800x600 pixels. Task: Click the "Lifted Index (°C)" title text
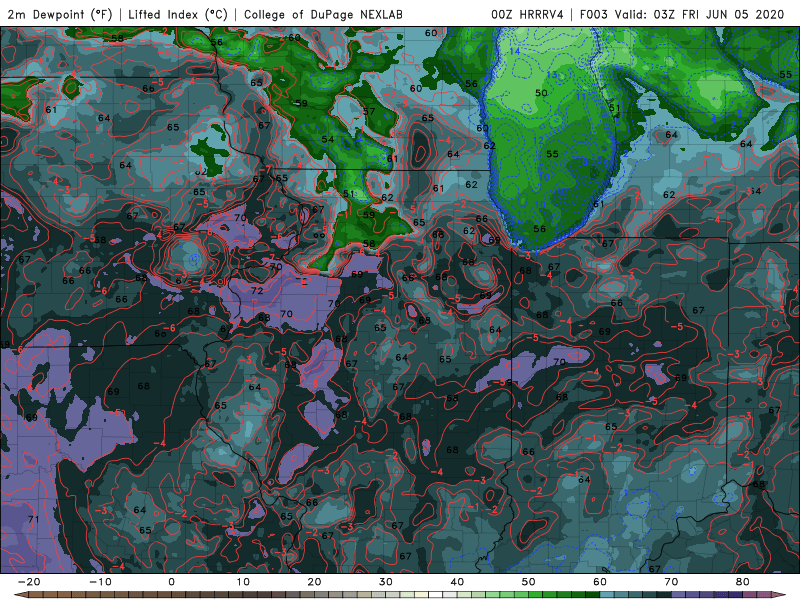coord(178,14)
